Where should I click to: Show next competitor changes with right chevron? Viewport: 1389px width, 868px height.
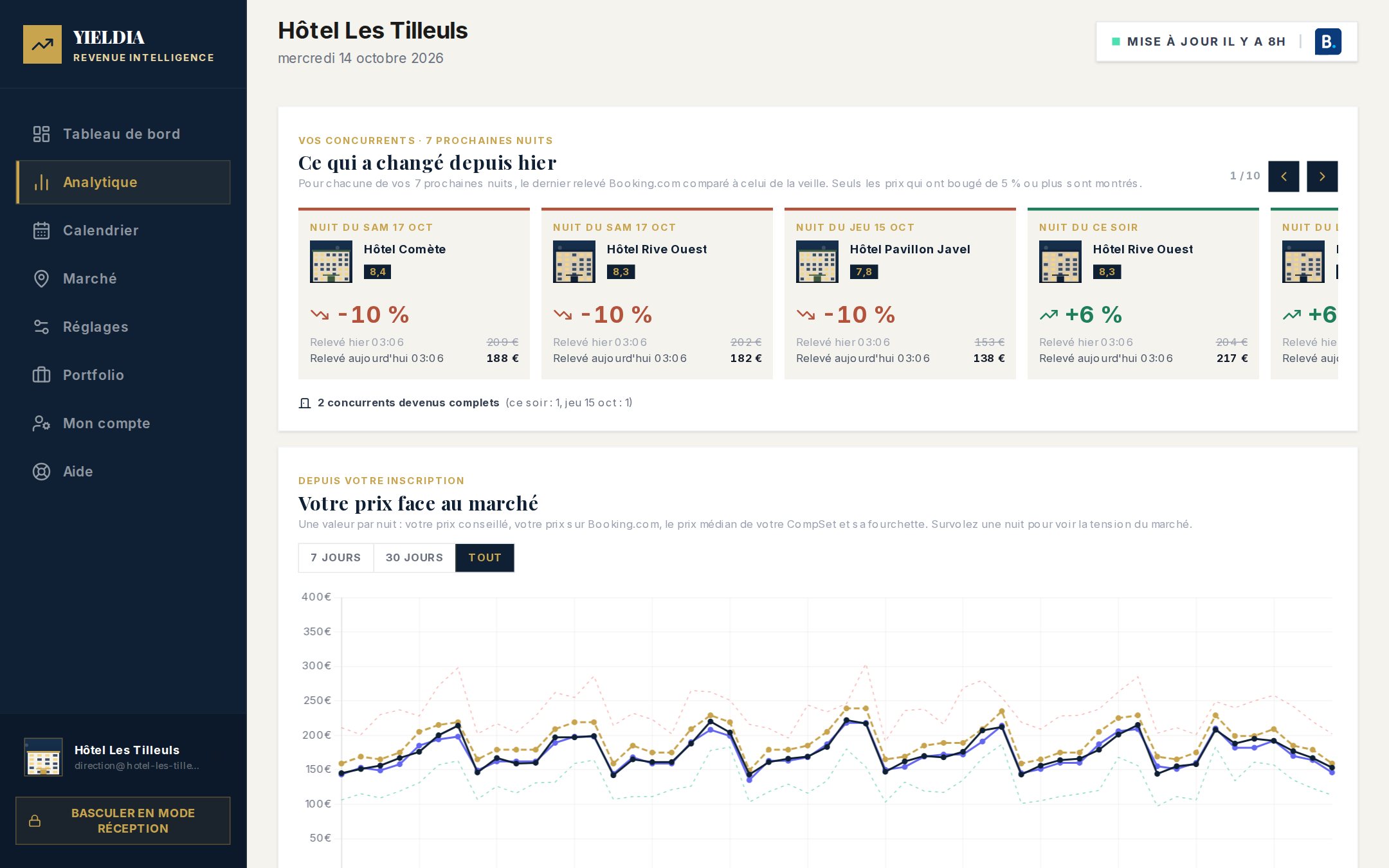pyautogui.click(x=1322, y=176)
